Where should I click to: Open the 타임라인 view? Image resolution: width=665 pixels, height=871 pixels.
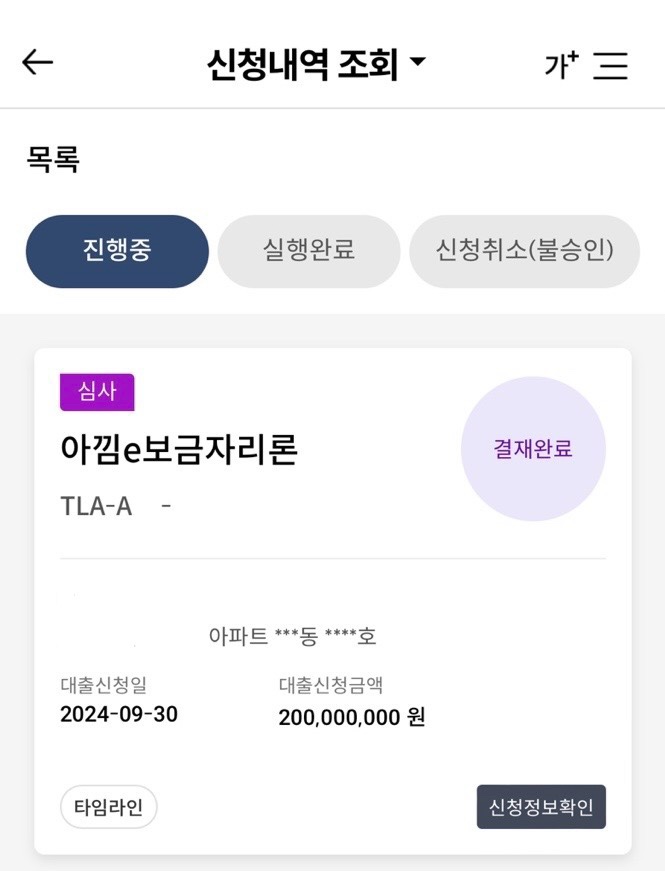(x=108, y=807)
